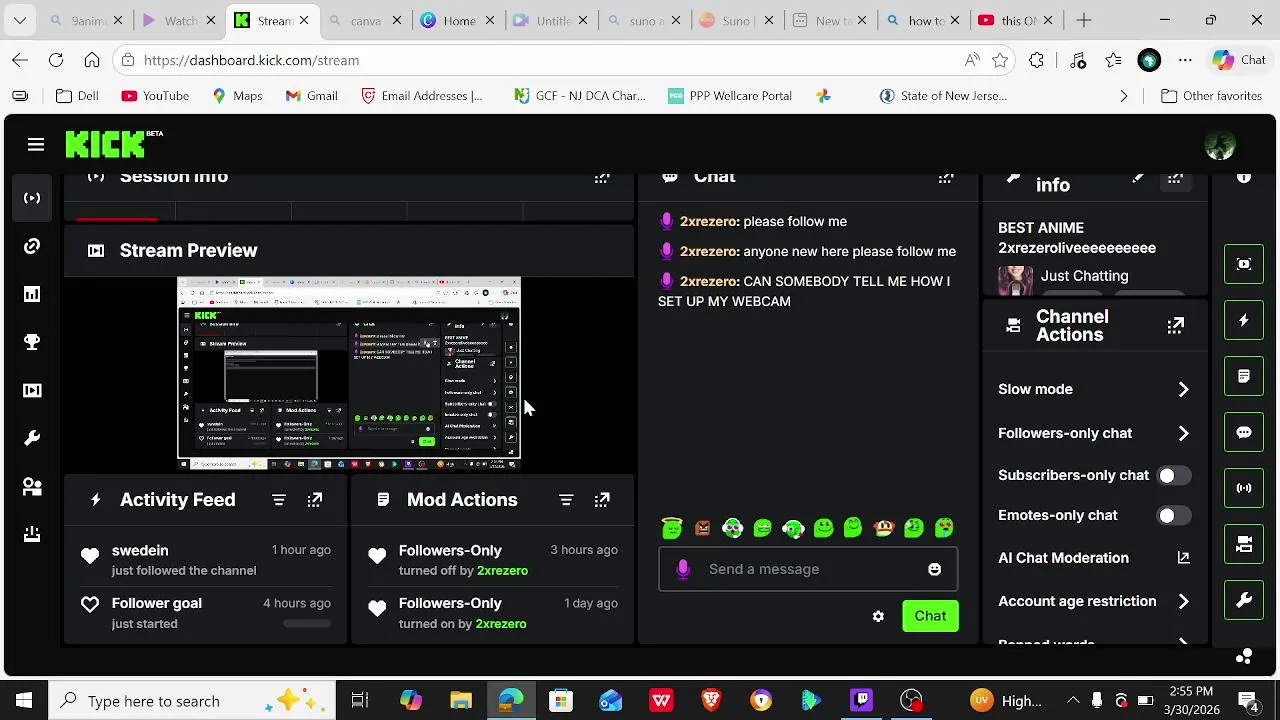Toggle Stream Preview widget in right rail

point(1244,264)
